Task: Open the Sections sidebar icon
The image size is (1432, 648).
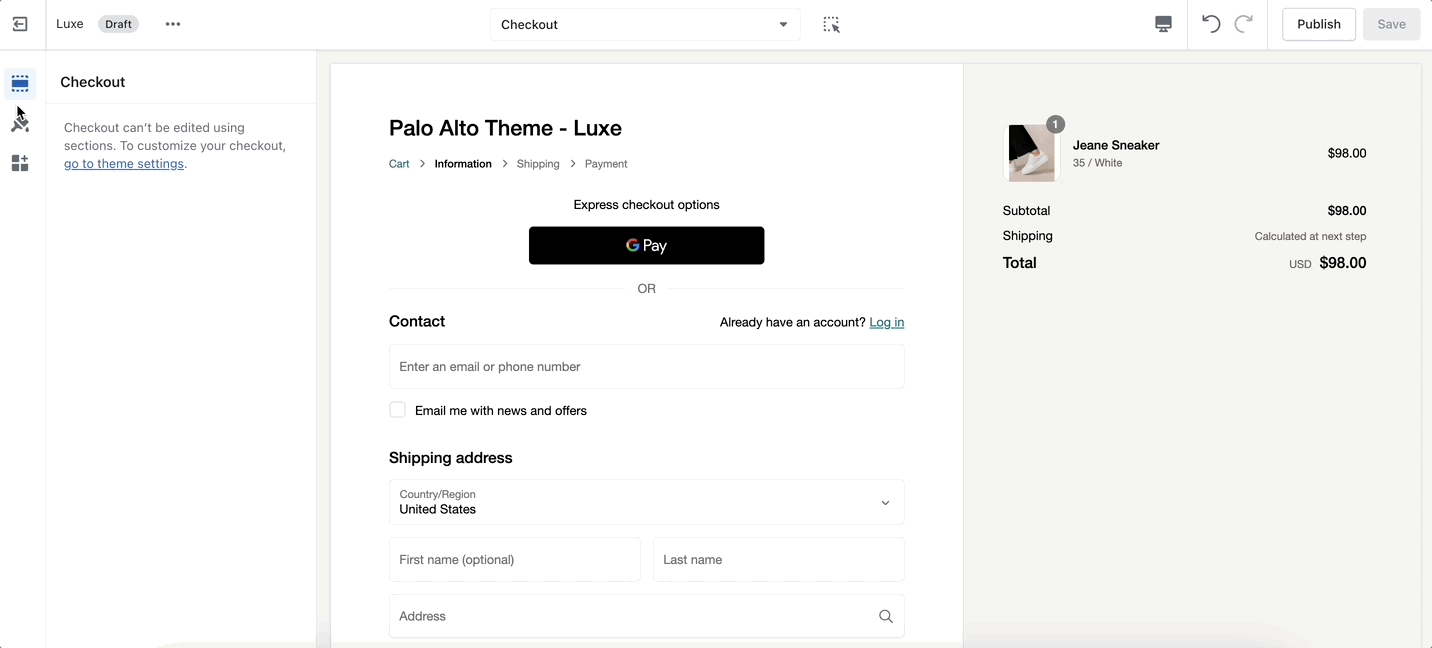Action: pyautogui.click(x=20, y=83)
